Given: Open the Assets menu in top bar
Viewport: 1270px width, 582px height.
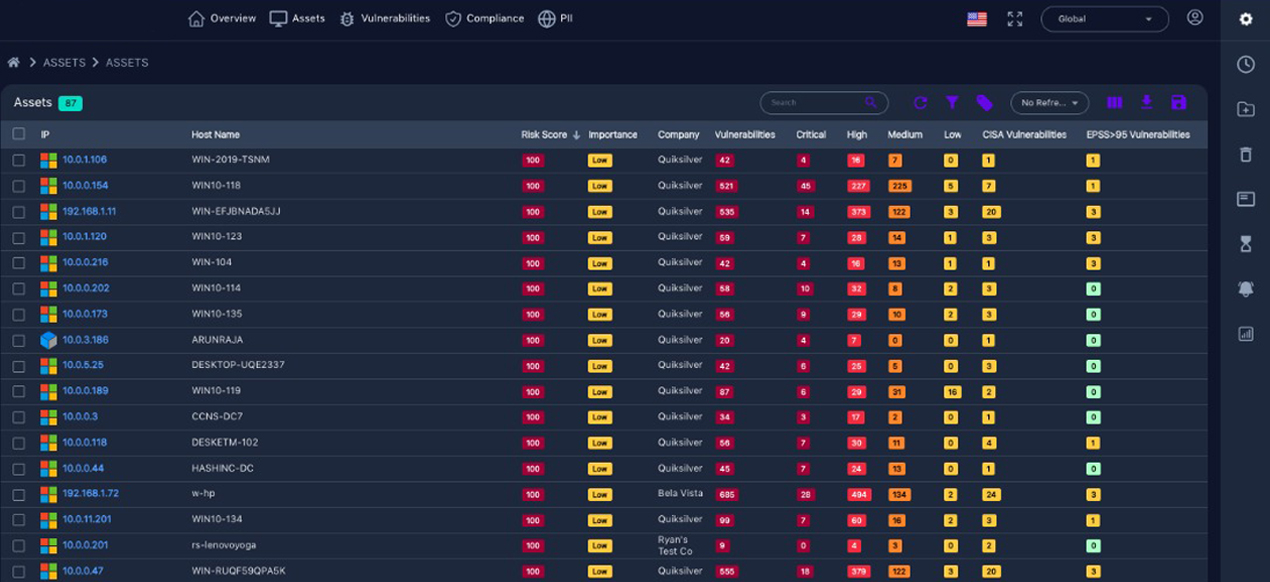Looking at the screenshot, I should coord(297,18).
